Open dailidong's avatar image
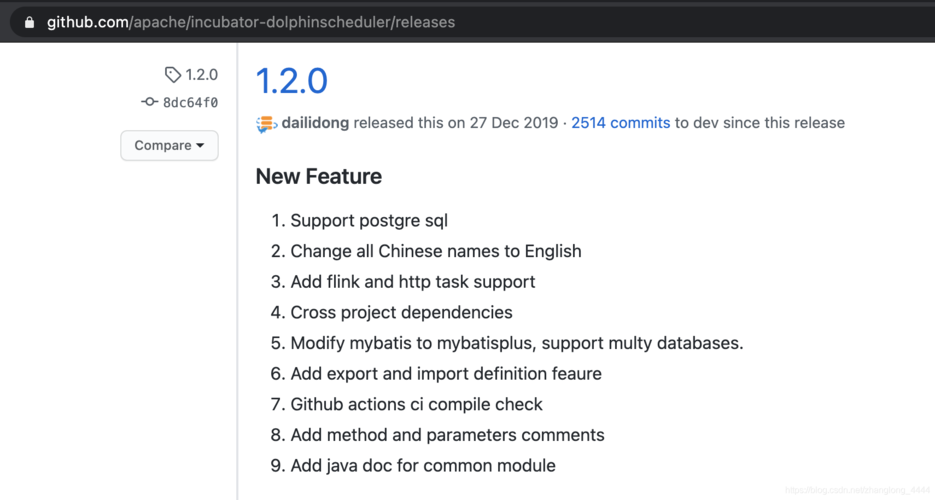 tap(267, 124)
